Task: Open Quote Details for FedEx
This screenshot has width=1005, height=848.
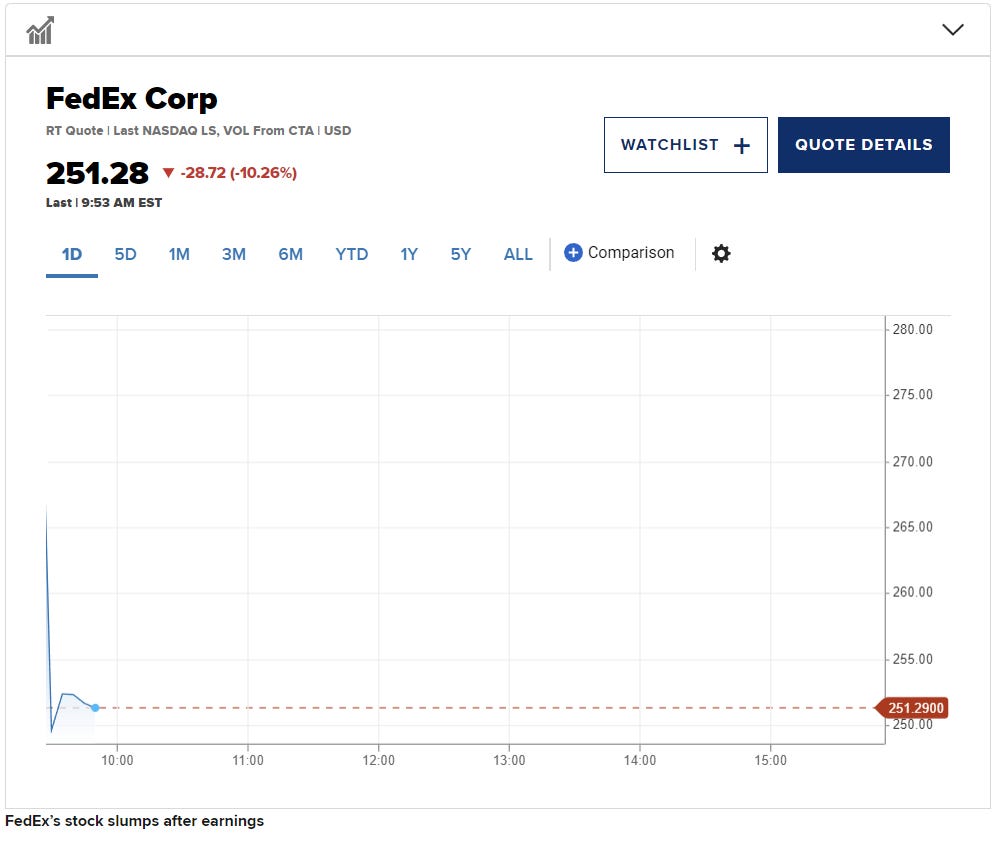Action: tap(863, 145)
